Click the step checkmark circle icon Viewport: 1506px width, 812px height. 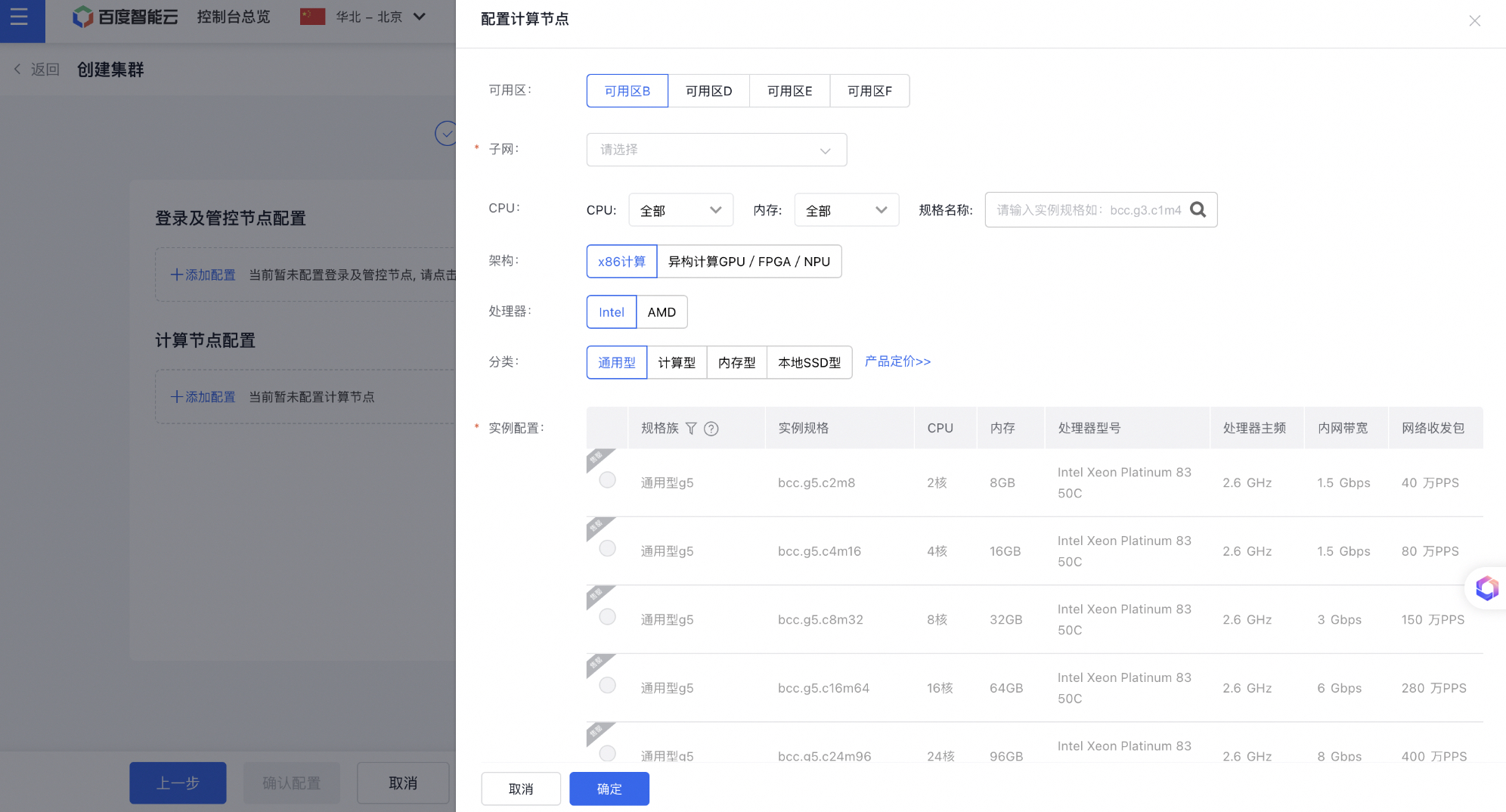(446, 134)
